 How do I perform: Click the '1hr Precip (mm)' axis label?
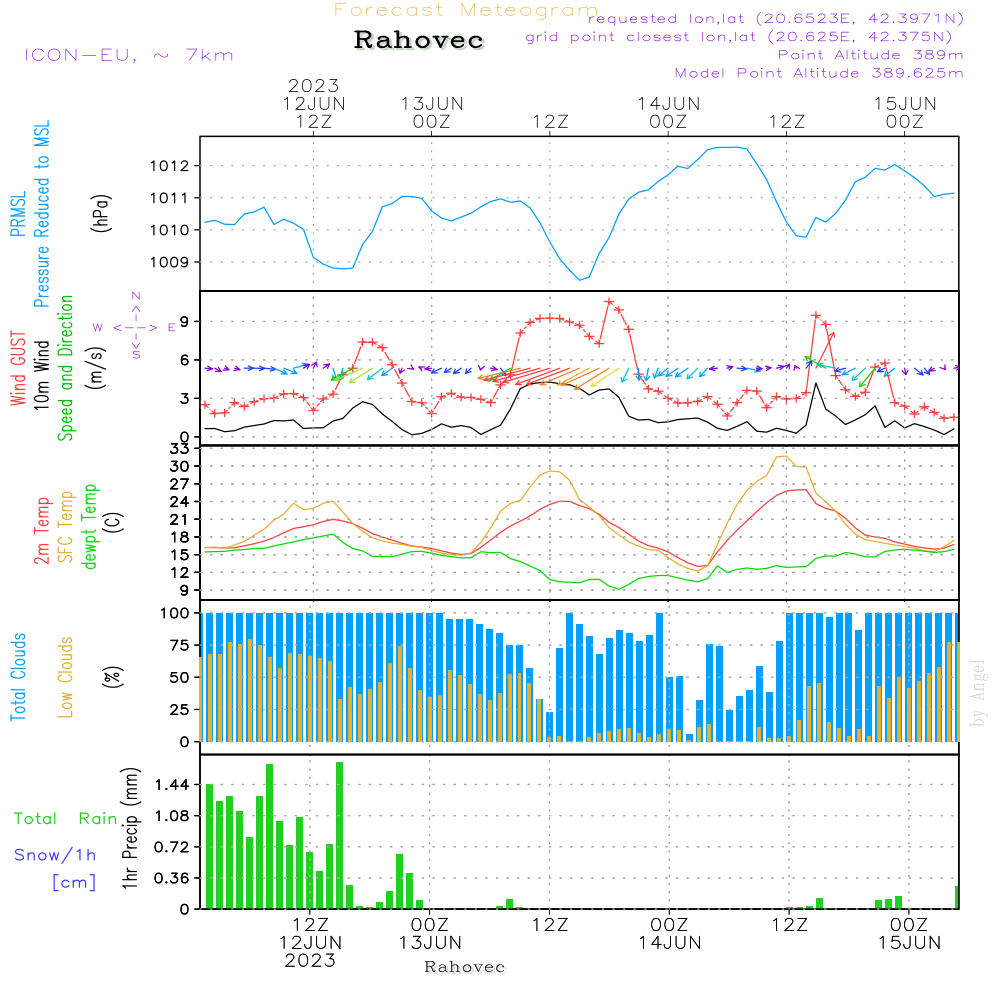click(x=130, y=828)
